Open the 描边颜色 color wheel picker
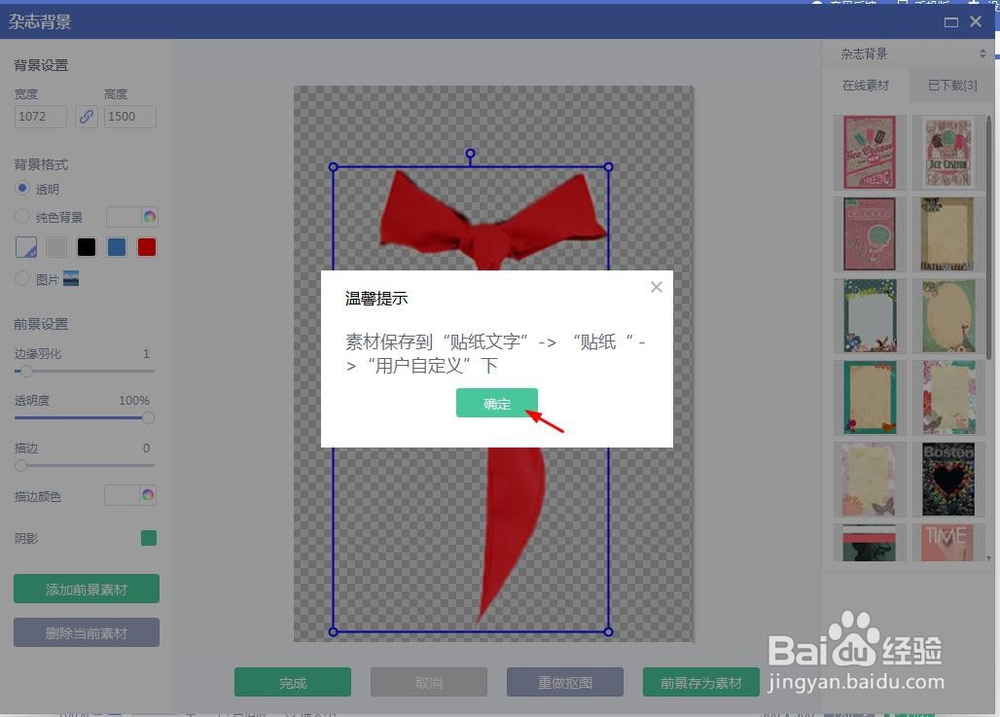 click(x=148, y=495)
